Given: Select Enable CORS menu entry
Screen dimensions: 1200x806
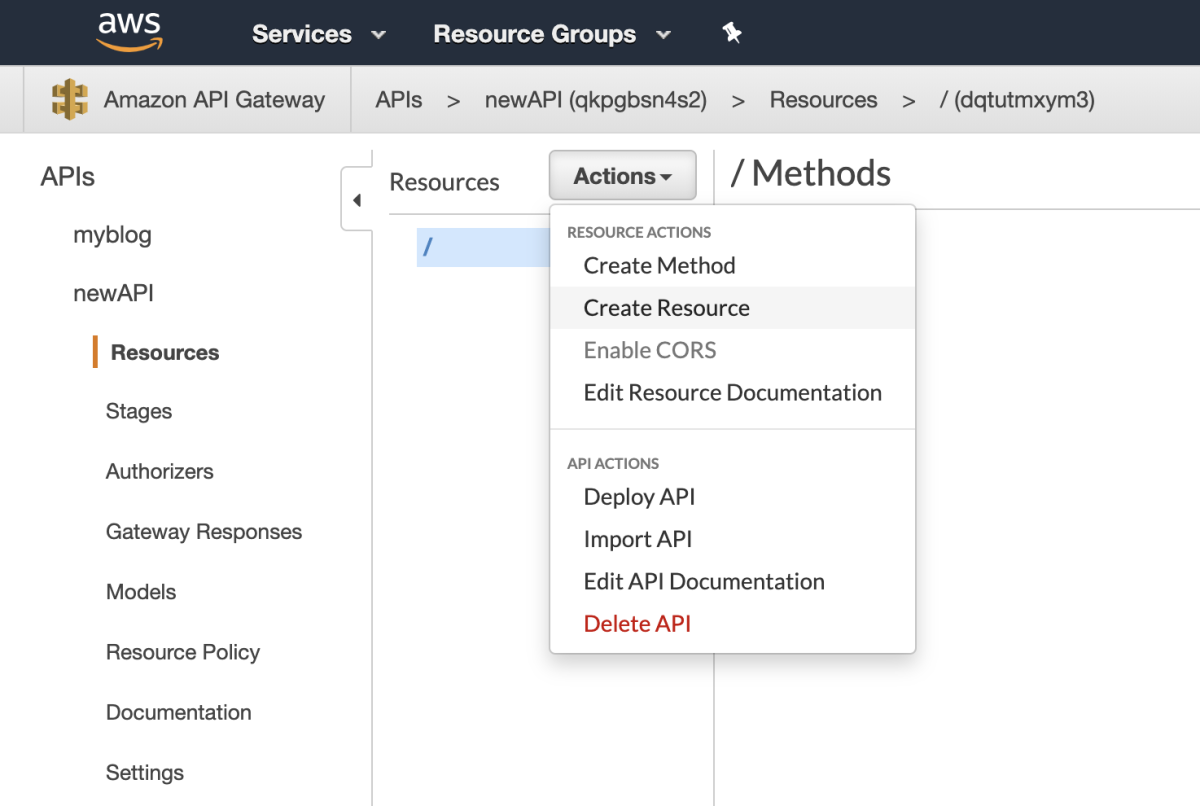Looking at the screenshot, I should [x=732, y=350].
